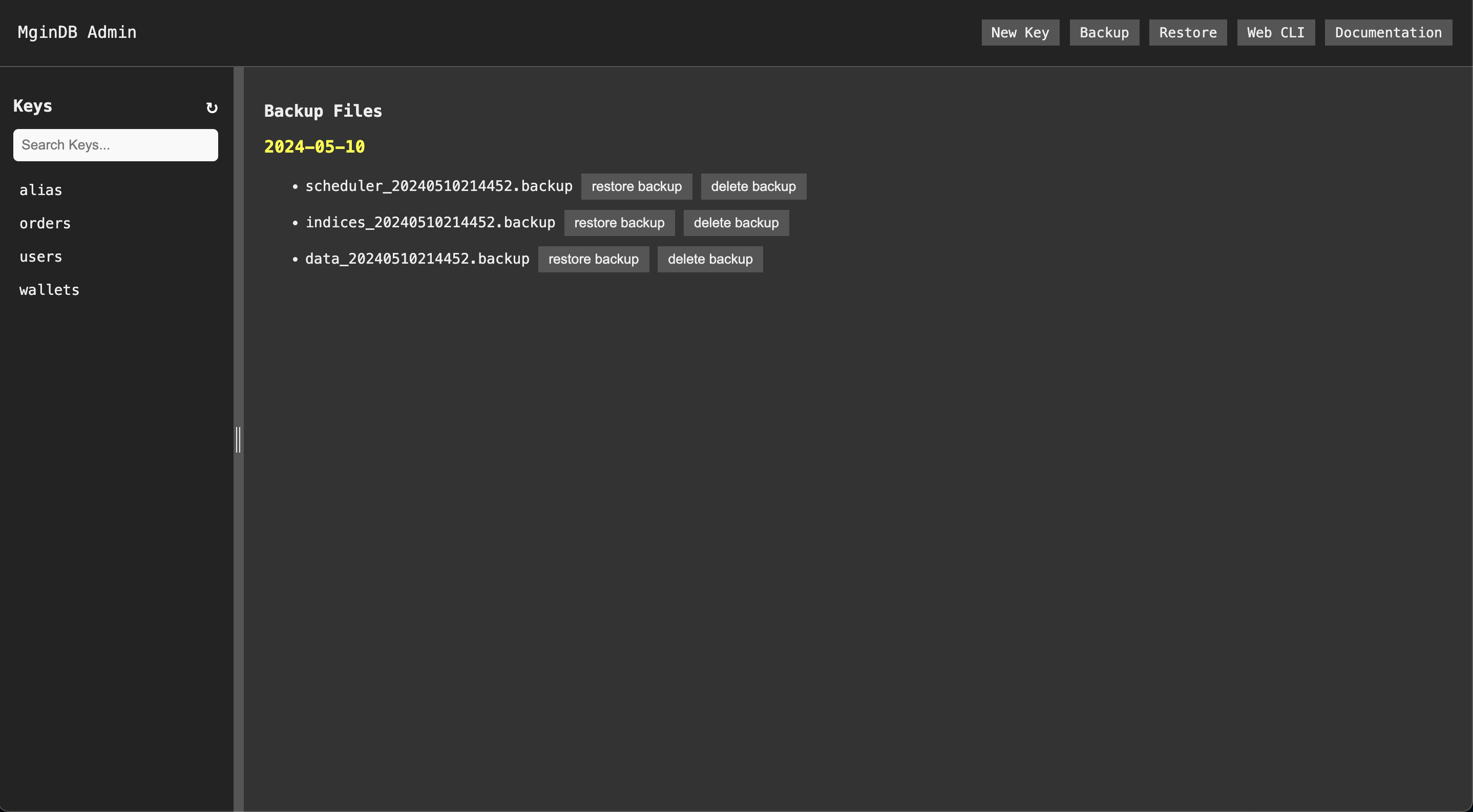
Task: Expand the 2024-05-10 backup group
Action: (314, 146)
